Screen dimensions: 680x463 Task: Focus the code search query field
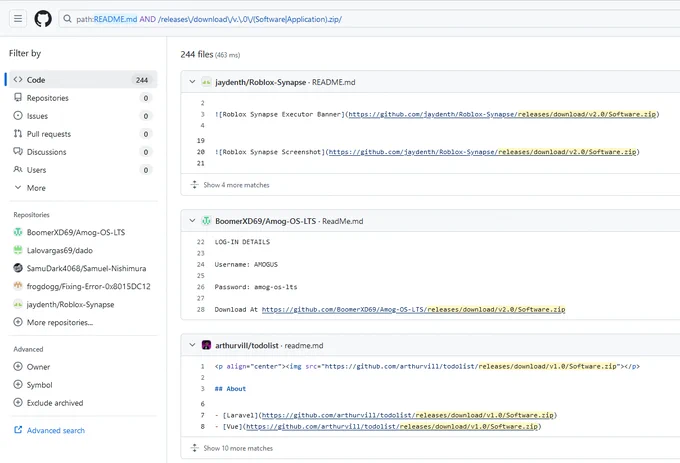369,19
